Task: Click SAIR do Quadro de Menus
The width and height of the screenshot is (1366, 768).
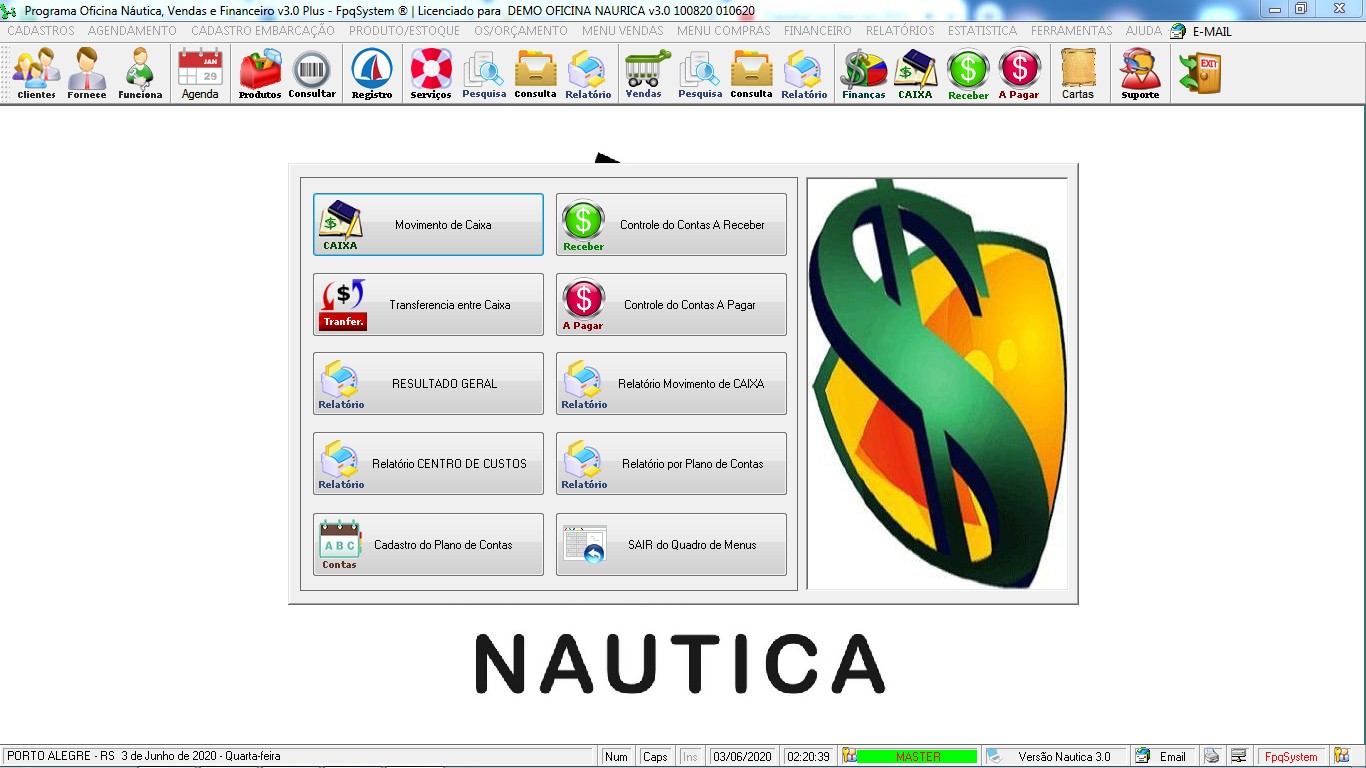Action: (x=671, y=545)
